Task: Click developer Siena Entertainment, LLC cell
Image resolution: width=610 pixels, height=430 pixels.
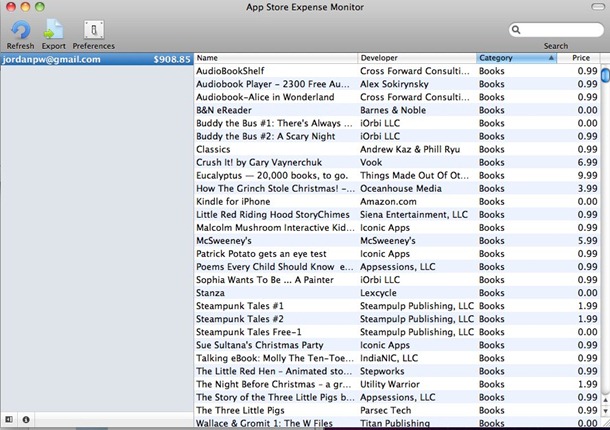Action: tap(414, 215)
